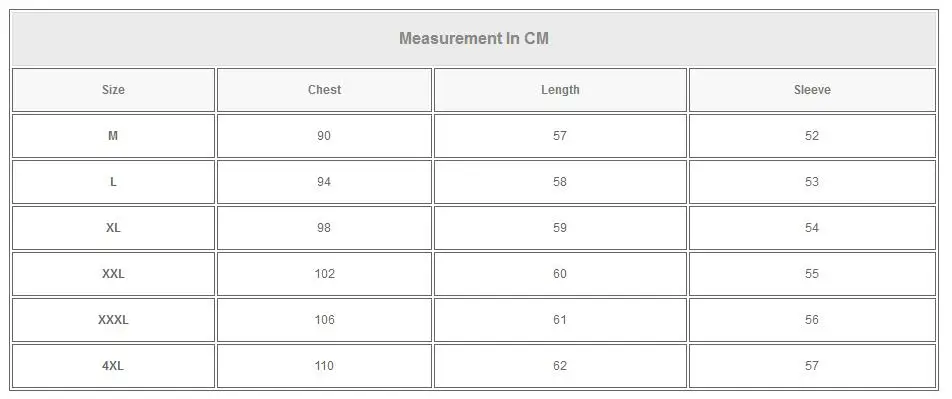The height and width of the screenshot is (399, 952).
Task: Select the Length column header
Action: [x=560, y=90]
